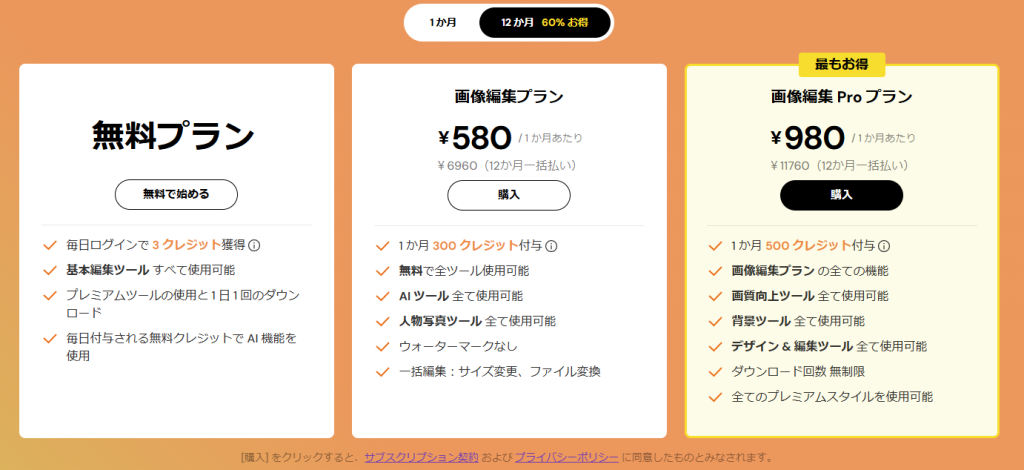Click checkmark beside ウォーターマークなし
The height and width of the screenshot is (470, 1024).
381,347
